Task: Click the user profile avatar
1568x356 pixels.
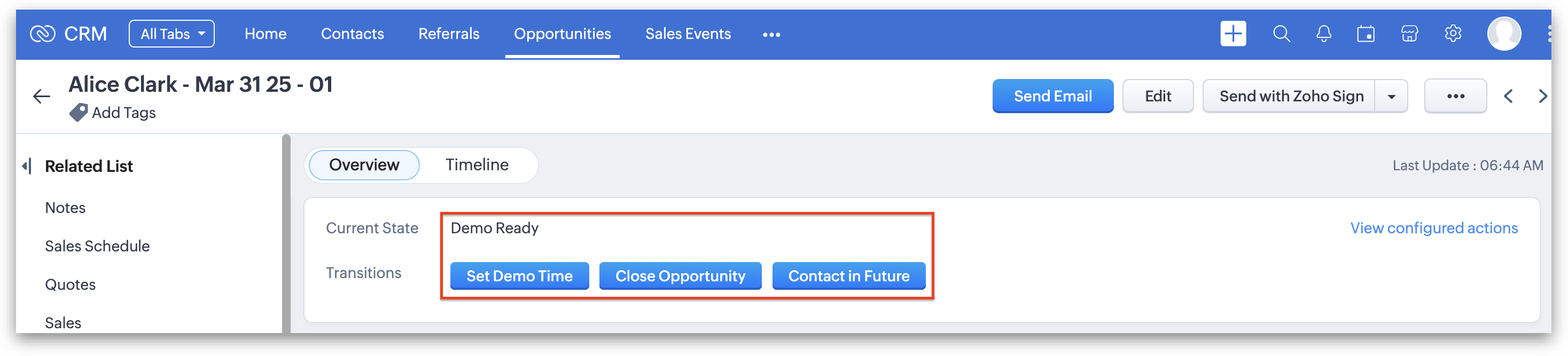Action: click(1504, 34)
